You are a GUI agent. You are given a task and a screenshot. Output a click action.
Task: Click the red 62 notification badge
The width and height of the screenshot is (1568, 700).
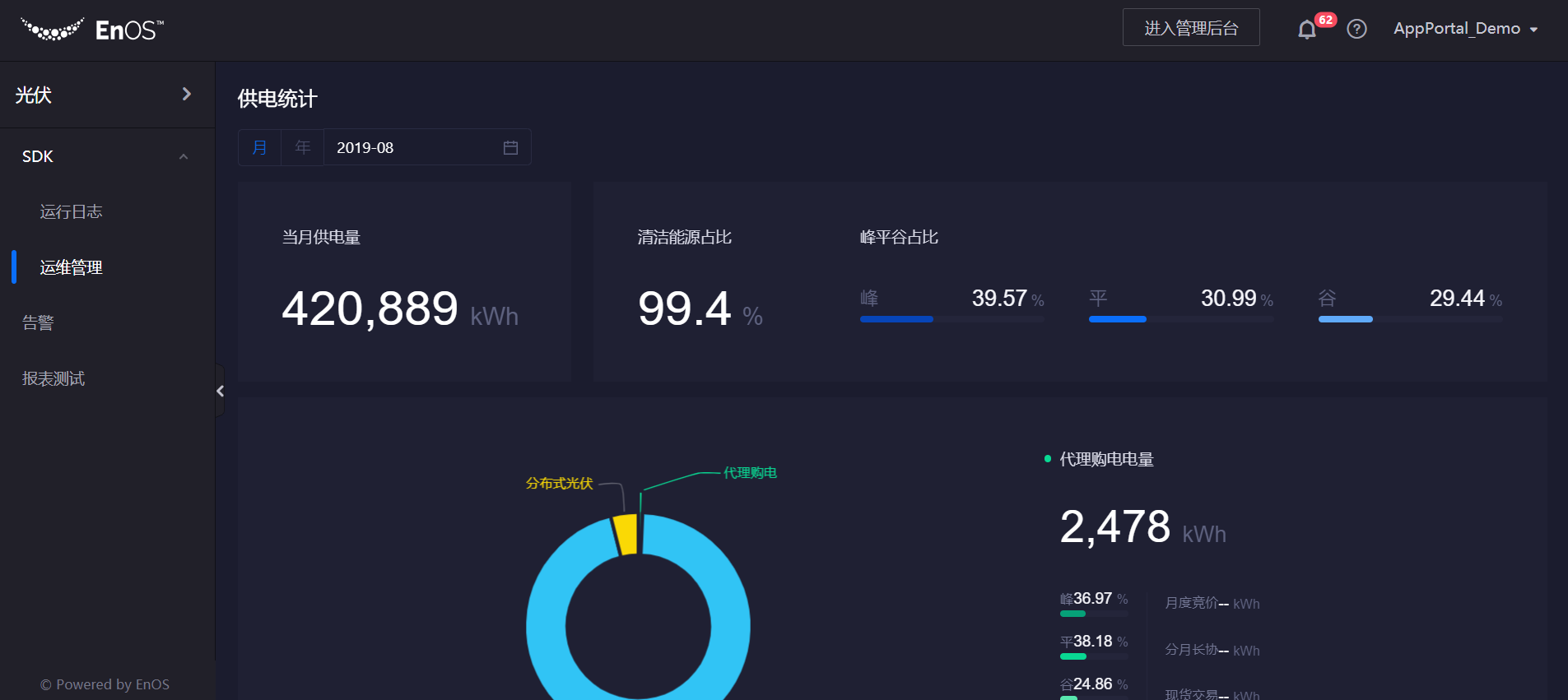click(x=1325, y=20)
